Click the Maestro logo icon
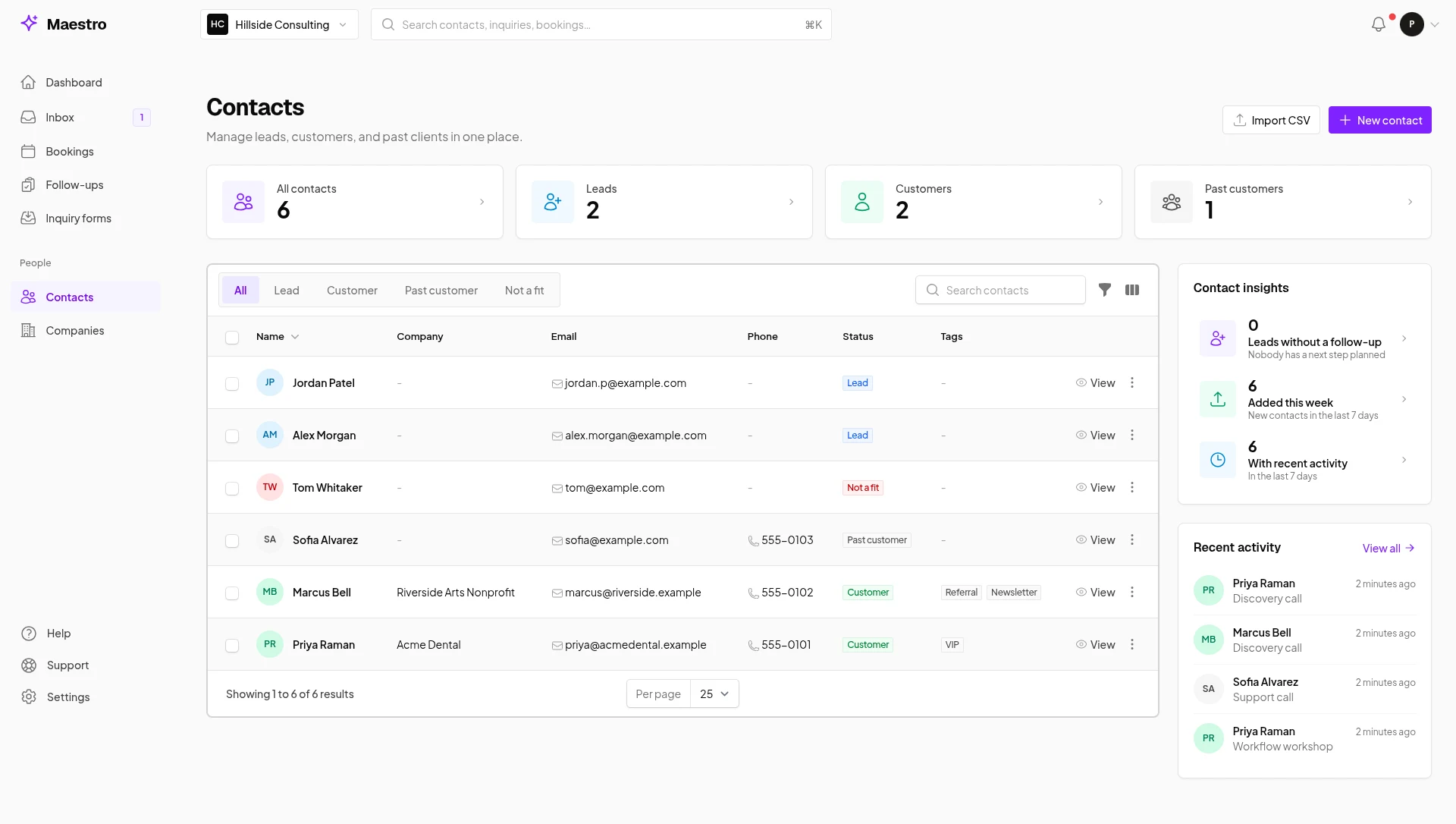1456x824 pixels. [x=29, y=24]
